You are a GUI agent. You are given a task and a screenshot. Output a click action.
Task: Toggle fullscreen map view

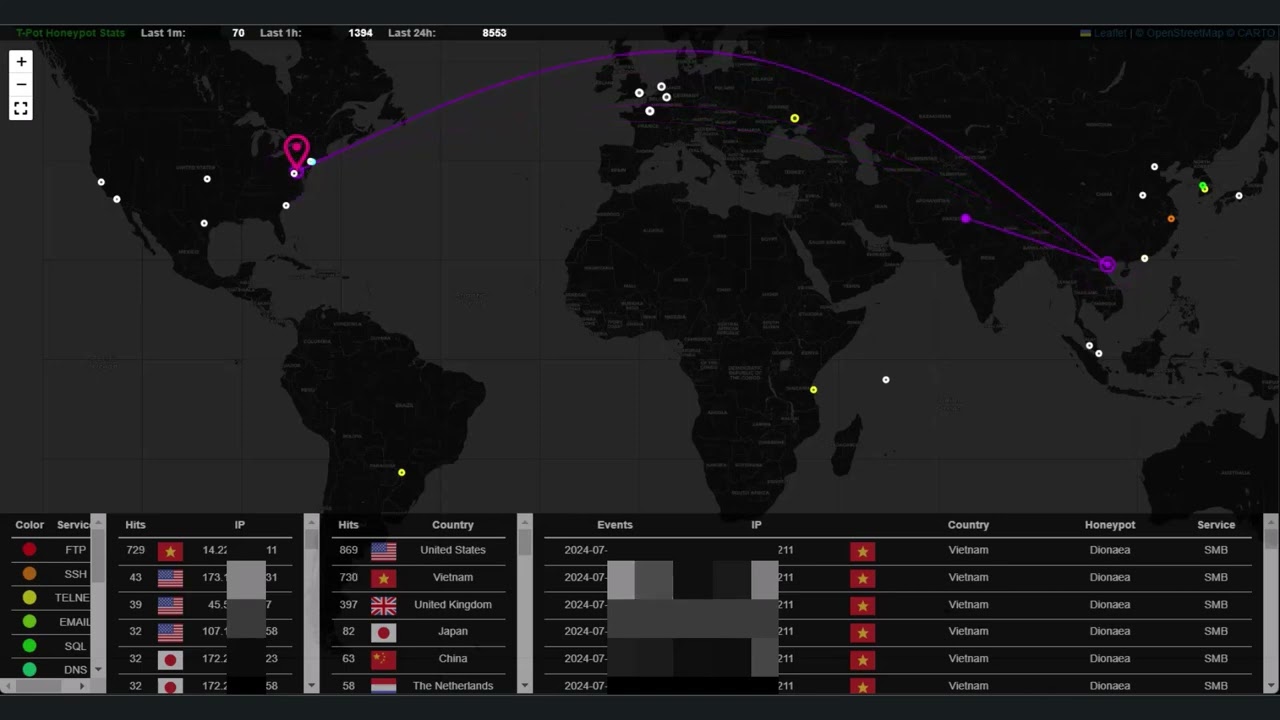pos(21,109)
